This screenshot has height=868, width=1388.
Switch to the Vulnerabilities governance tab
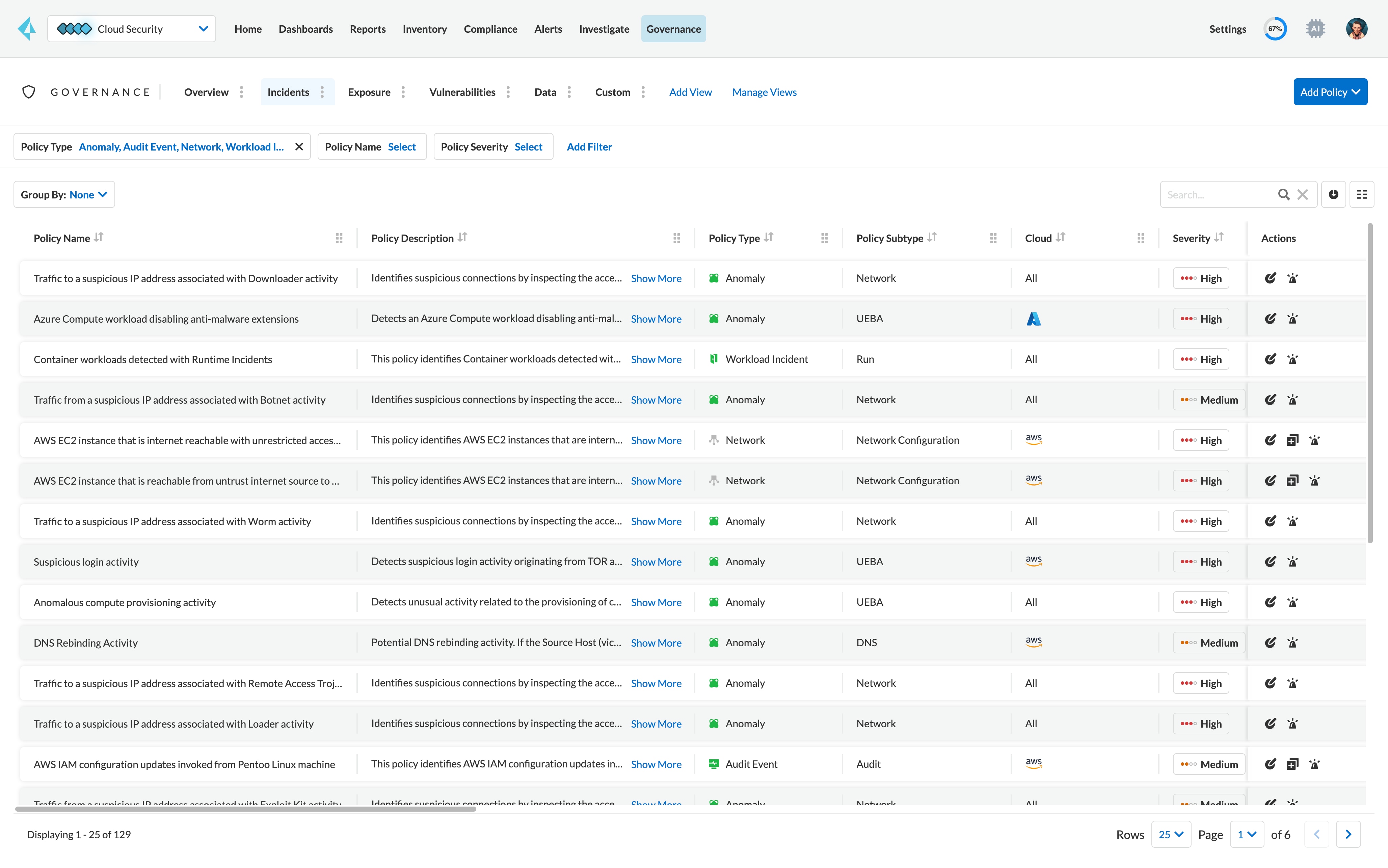click(x=462, y=91)
